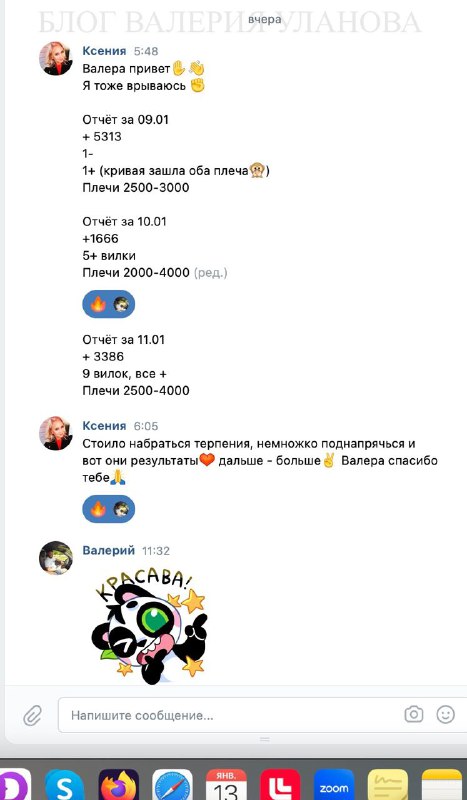The height and width of the screenshot is (800, 467).
Task: Open Ксения's name link at 5:48
Action: pyautogui.click(x=104, y=51)
